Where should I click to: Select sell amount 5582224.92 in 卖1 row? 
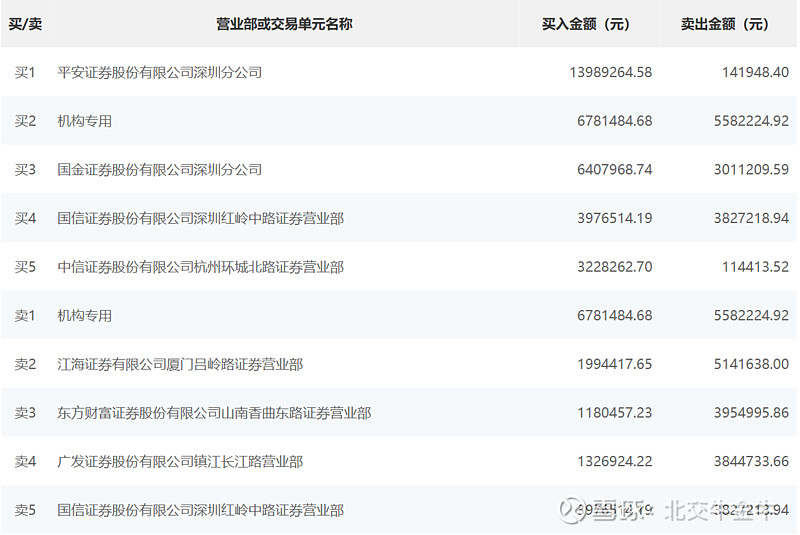coord(752,316)
